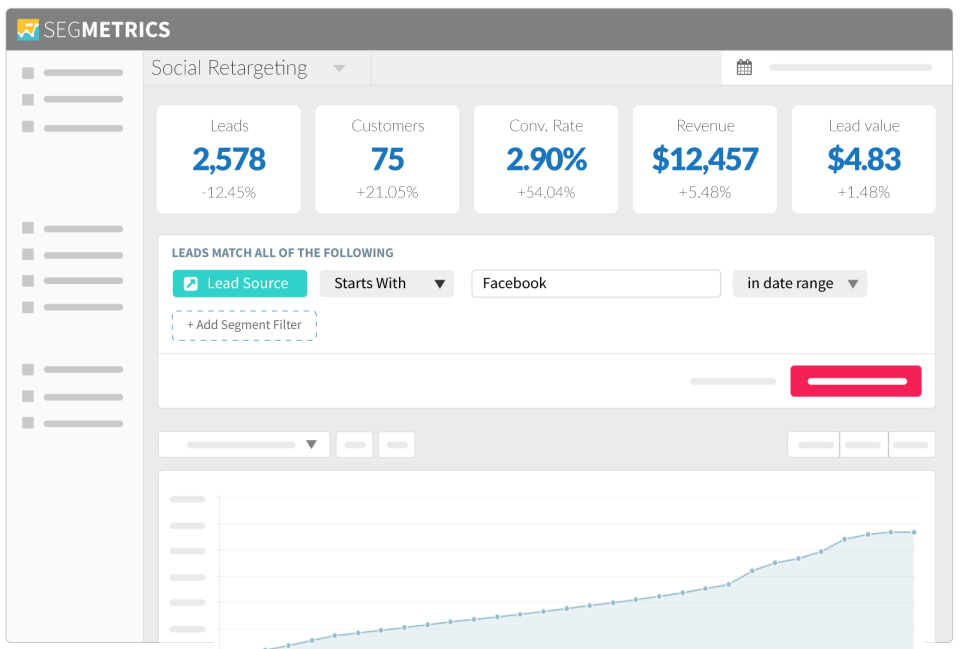The image size is (960, 649).
Task: Click the middle chart view button above the graph
Action: [x=862, y=443]
